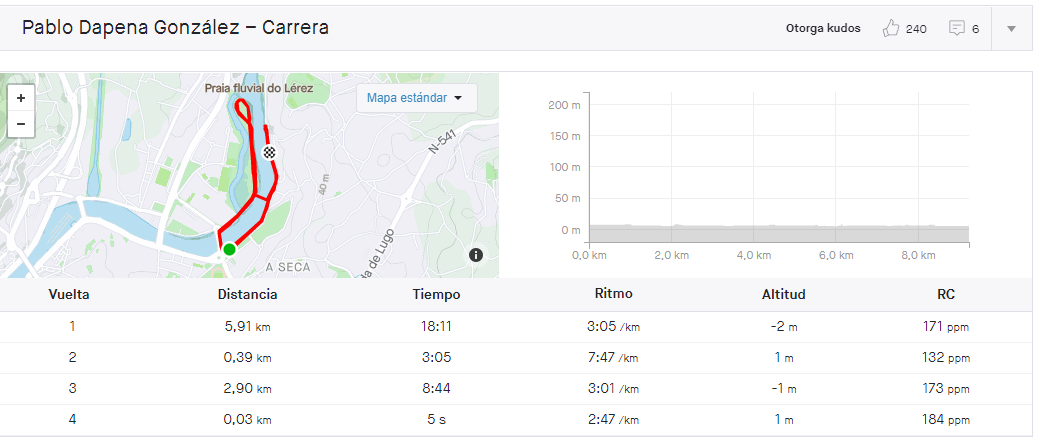Zoom out the map with minus button

21,124
